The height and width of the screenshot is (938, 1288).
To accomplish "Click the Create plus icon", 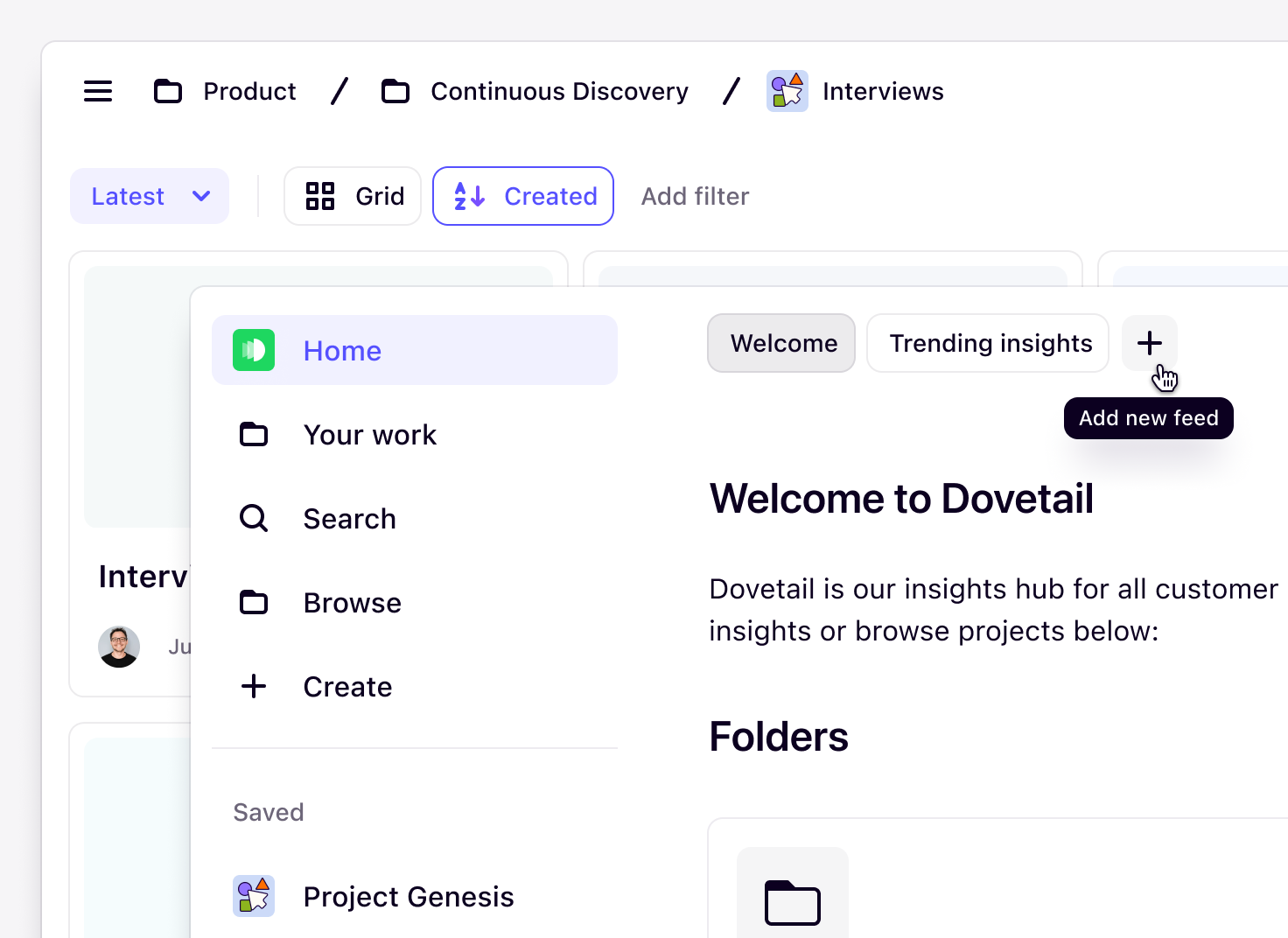I will (x=254, y=686).
